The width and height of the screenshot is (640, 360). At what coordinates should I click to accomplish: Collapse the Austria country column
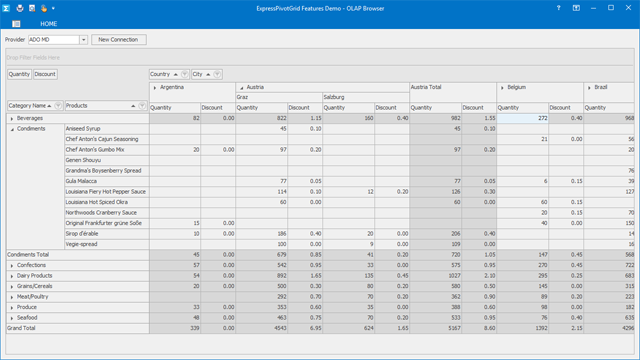click(241, 87)
